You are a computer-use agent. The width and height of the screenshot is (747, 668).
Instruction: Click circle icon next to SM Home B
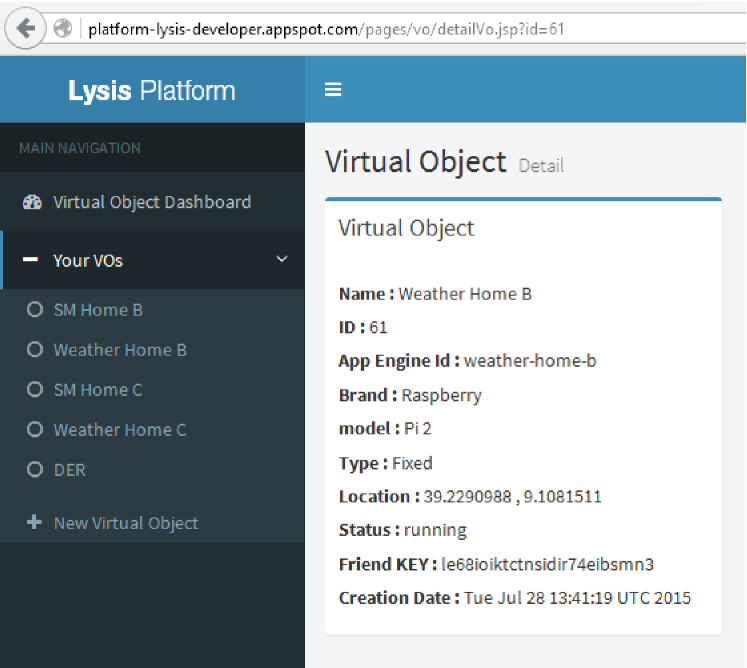(x=35, y=310)
